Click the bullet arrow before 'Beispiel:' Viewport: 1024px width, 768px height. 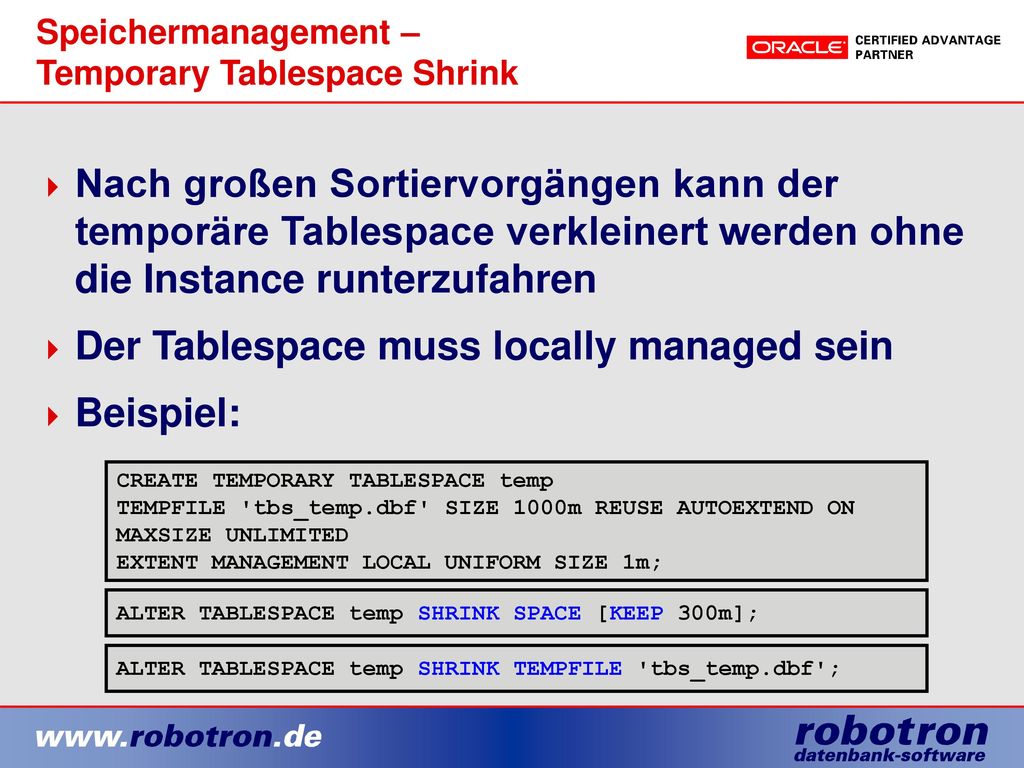coord(53,416)
